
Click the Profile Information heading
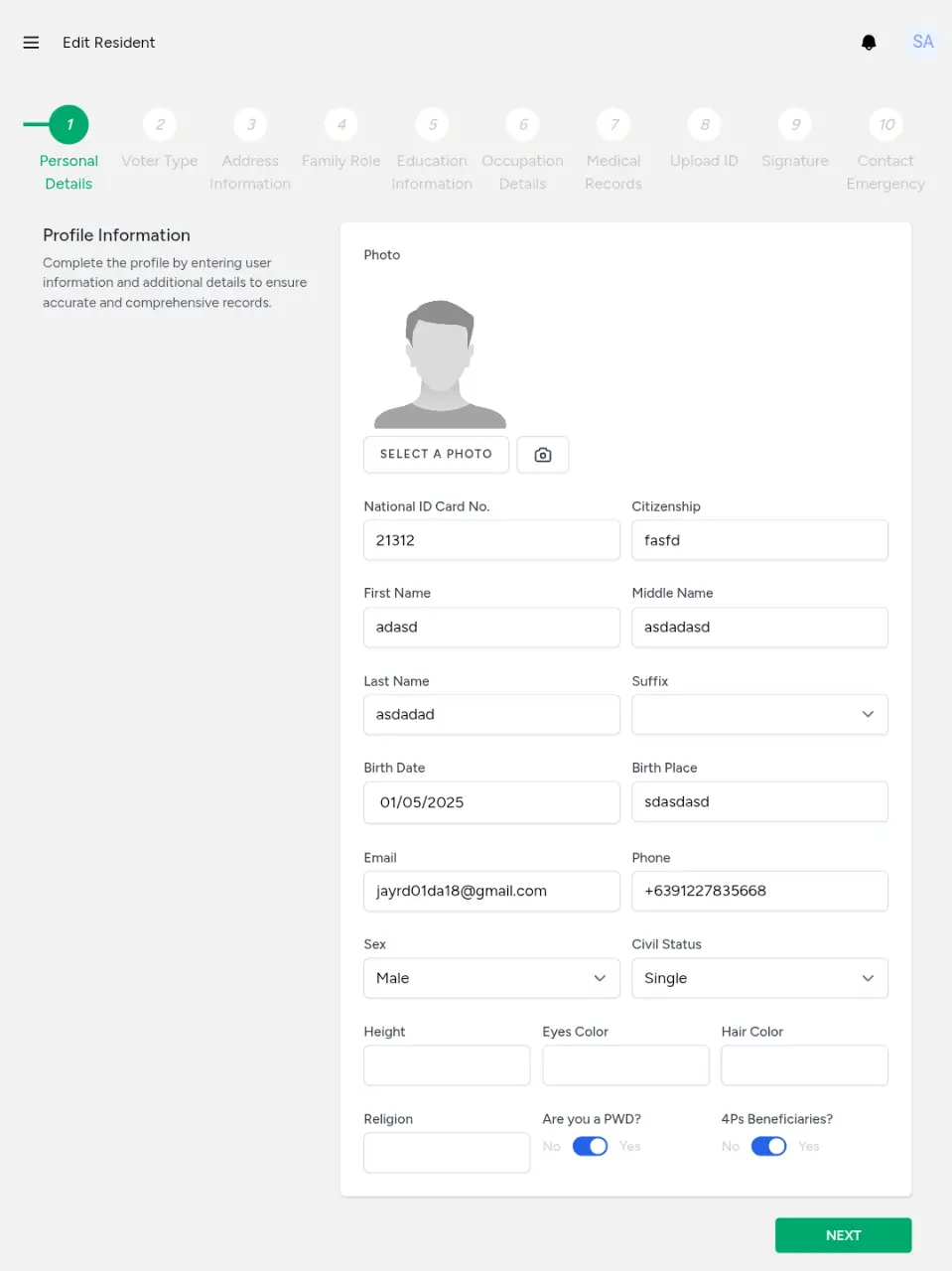pyautogui.click(x=116, y=235)
